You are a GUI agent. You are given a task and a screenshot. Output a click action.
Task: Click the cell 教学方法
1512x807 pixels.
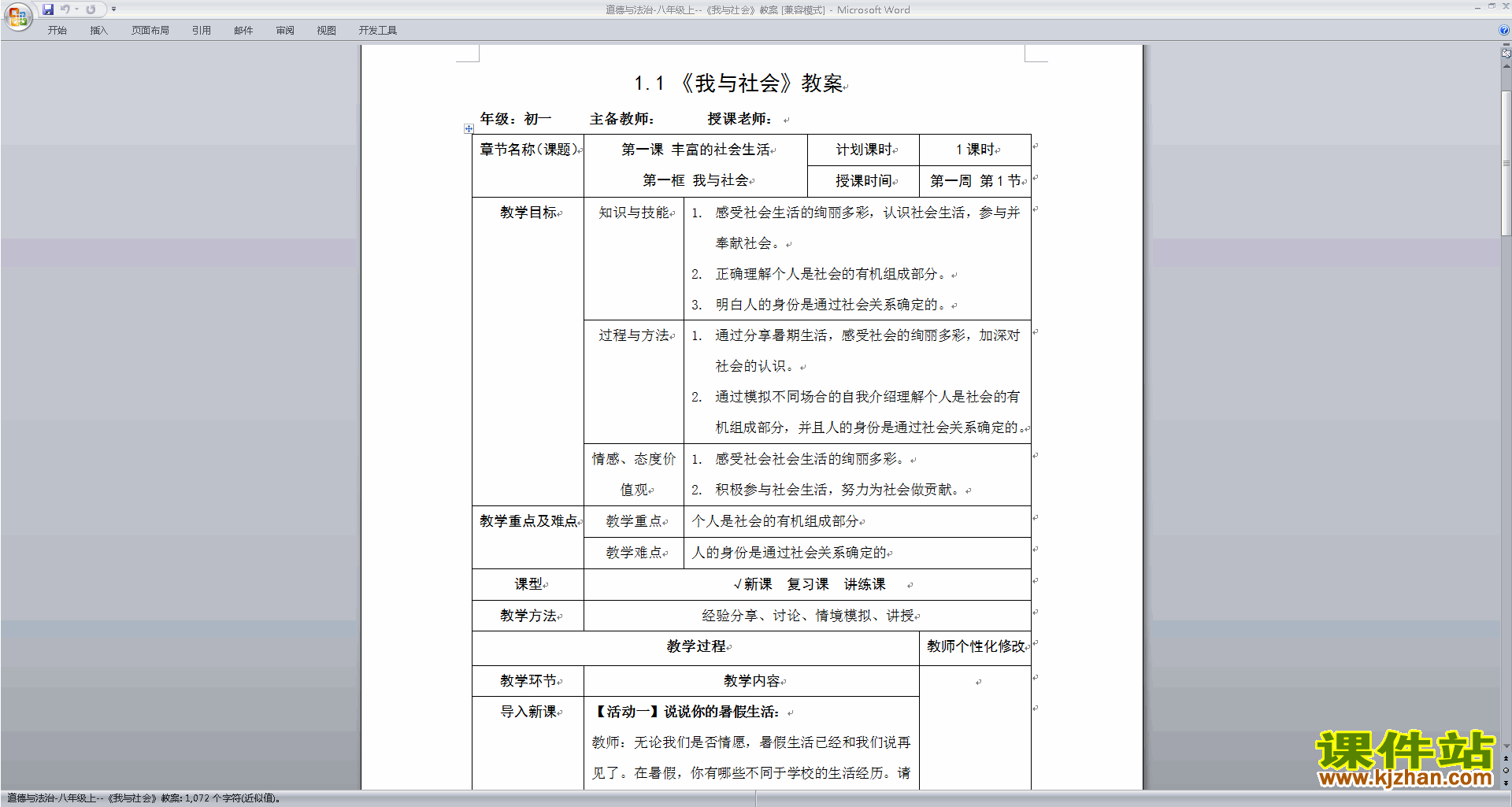[x=528, y=616]
